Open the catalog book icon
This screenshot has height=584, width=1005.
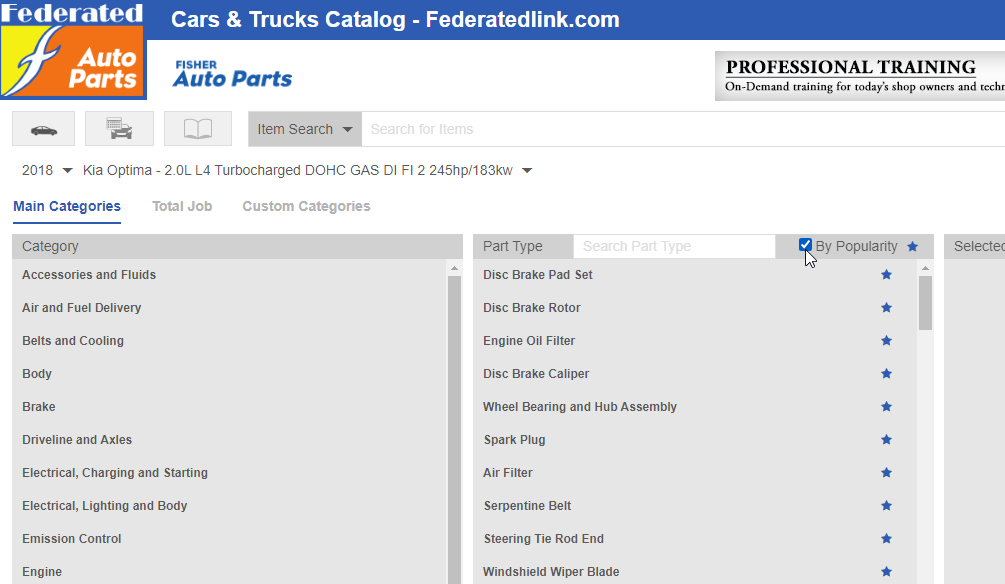point(198,129)
